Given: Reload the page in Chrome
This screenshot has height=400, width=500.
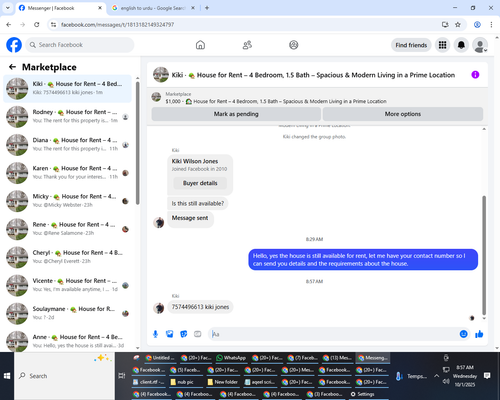Looking at the screenshot, I should point(37,25).
